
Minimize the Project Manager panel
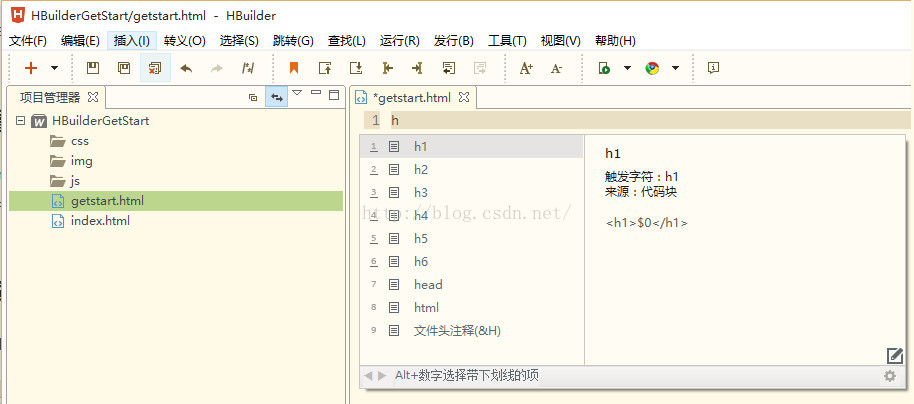pos(316,93)
